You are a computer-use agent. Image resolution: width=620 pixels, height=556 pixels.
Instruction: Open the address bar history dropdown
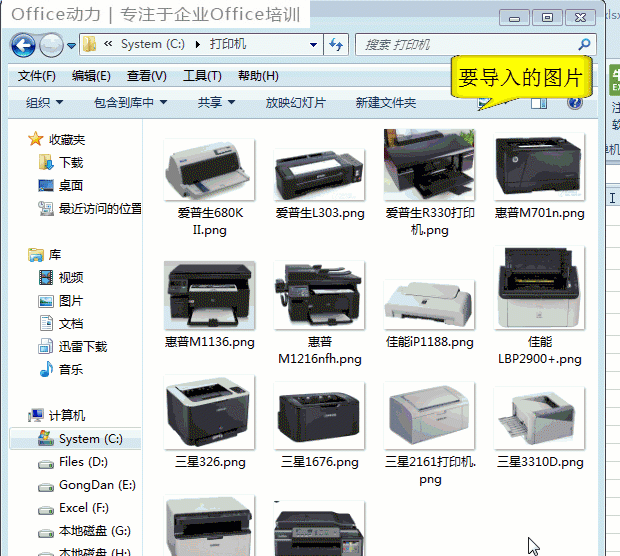tap(314, 45)
